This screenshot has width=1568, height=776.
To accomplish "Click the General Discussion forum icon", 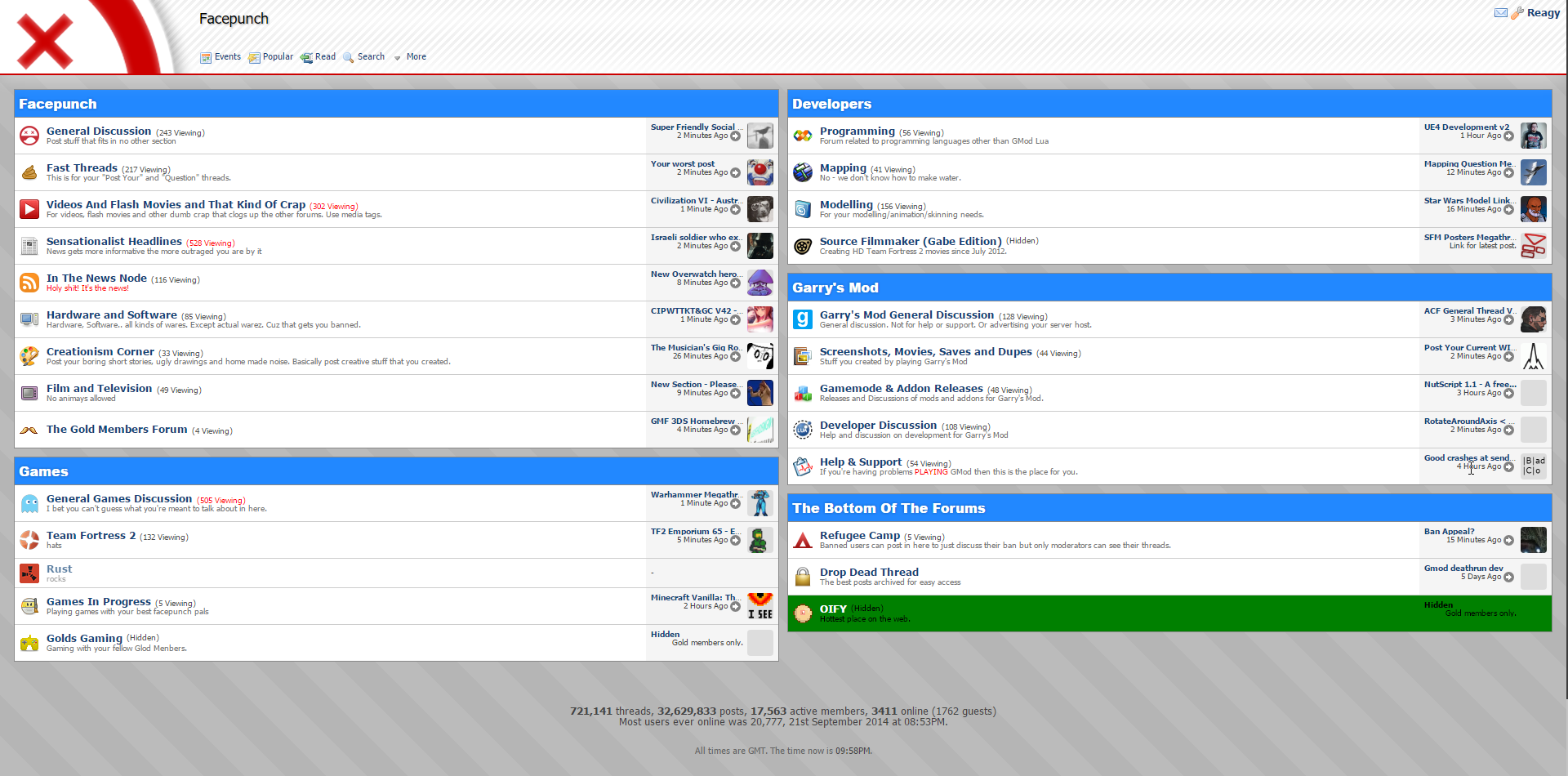I will coord(29,136).
